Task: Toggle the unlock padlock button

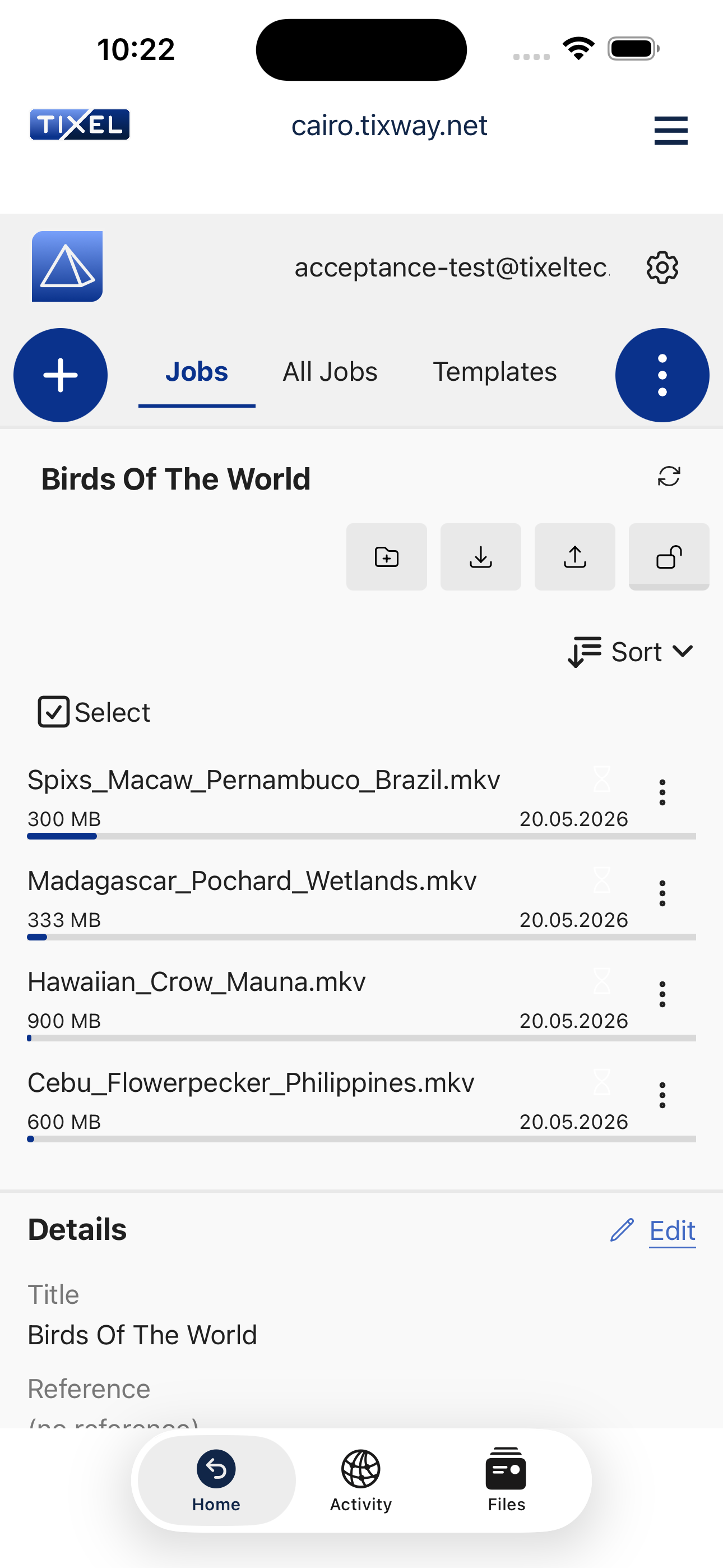Action: [669, 557]
